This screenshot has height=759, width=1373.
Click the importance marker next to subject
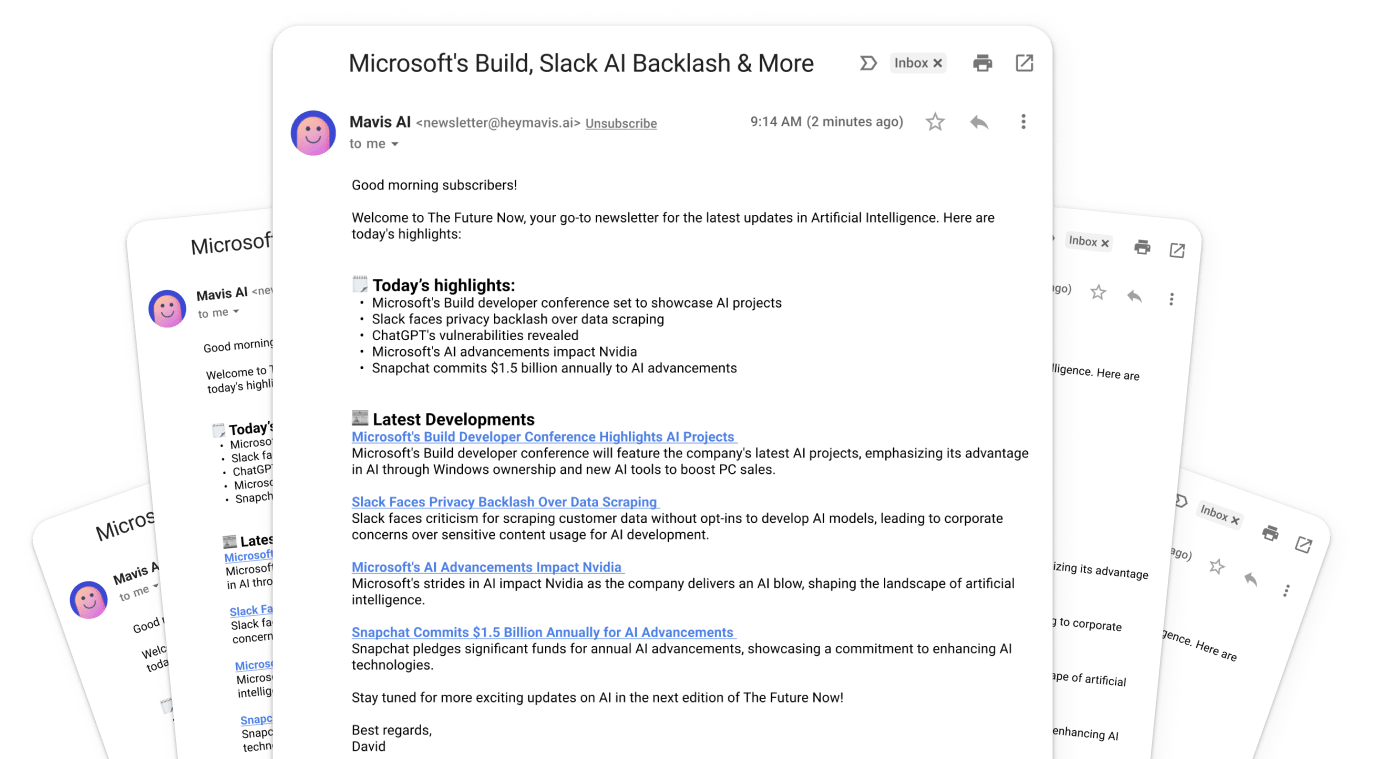click(x=868, y=63)
